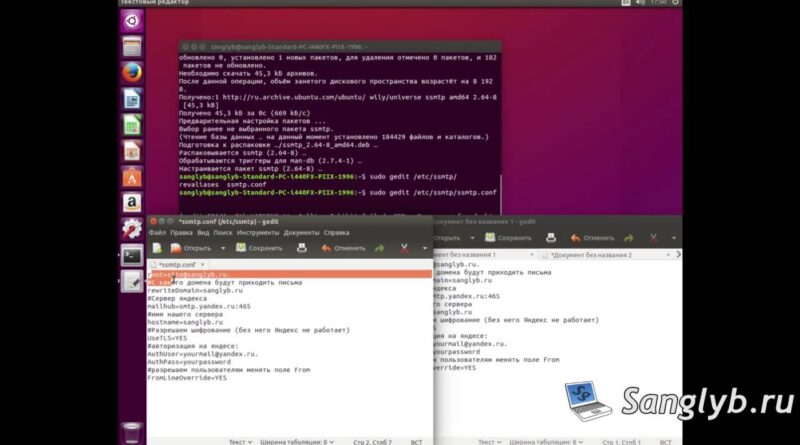Close the Документ без названия 1 tab
This screenshot has height=445, width=800.
point(532,255)
